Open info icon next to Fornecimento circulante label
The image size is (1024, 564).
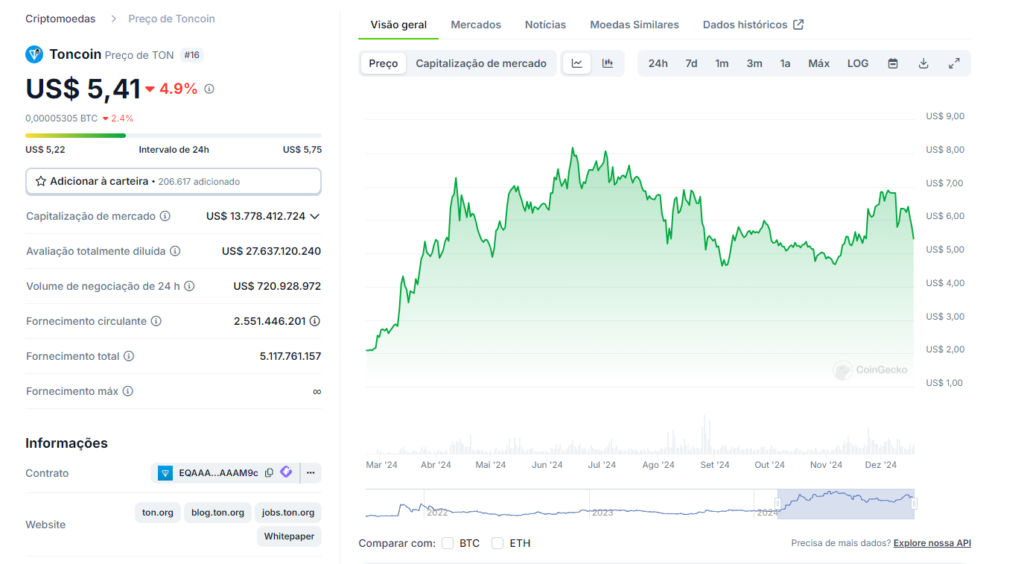coord(156,321)
